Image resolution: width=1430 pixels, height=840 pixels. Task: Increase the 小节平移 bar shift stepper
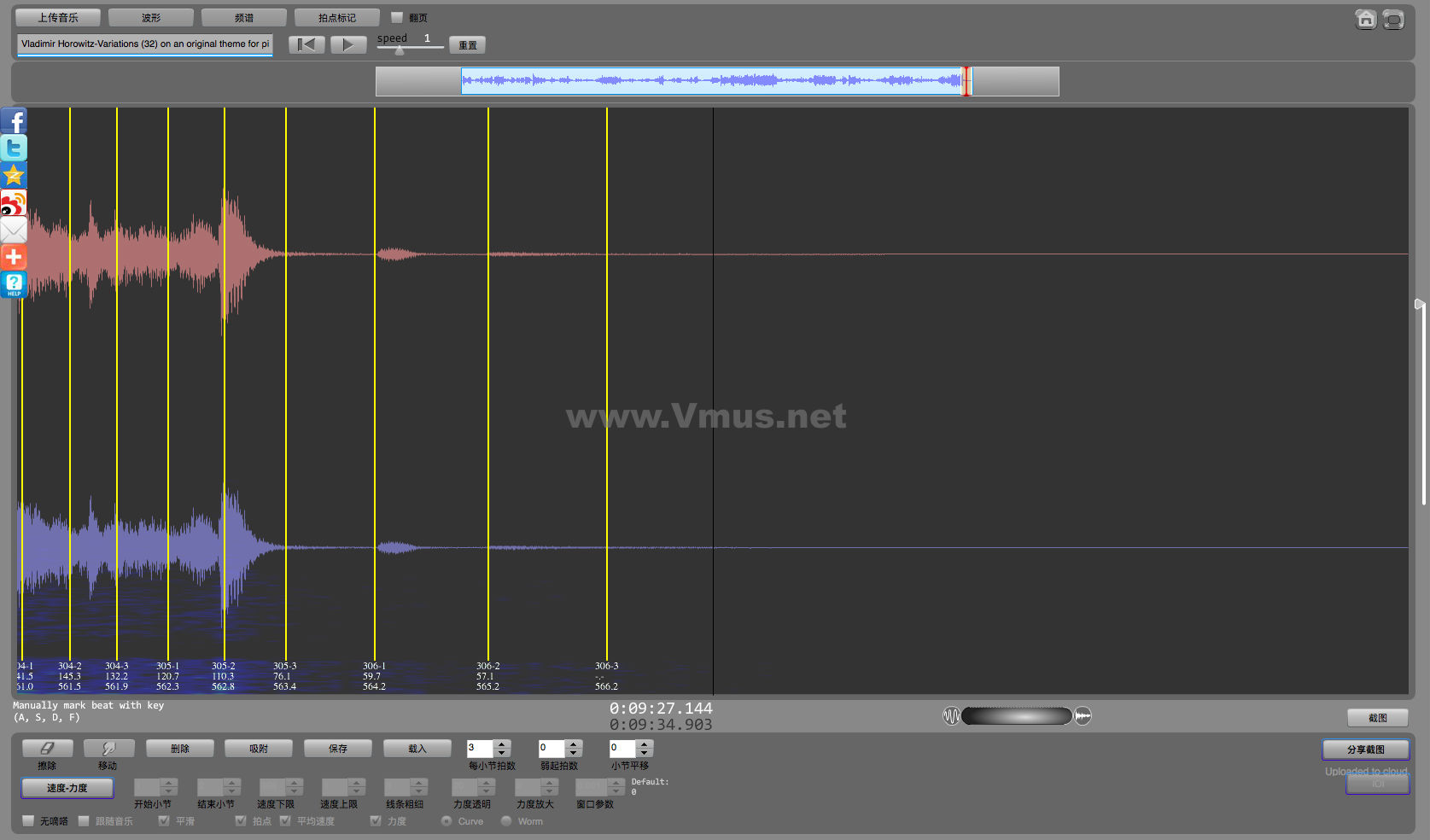(x=645, y=744)
